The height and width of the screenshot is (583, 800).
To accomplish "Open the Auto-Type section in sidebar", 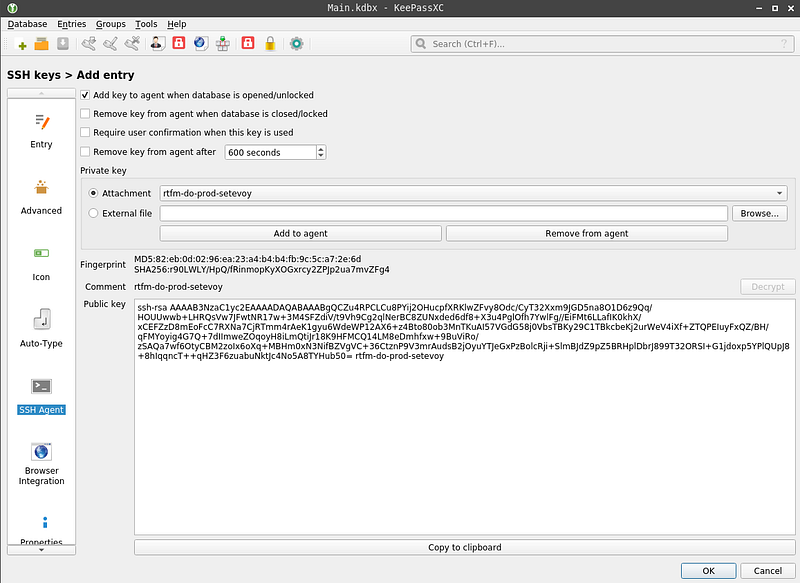I will (x=41, y=330).
